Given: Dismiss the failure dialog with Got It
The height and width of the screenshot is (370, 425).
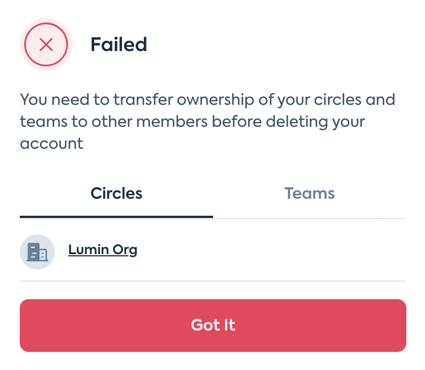Looking at the screenshot, I should click(213, 325).
